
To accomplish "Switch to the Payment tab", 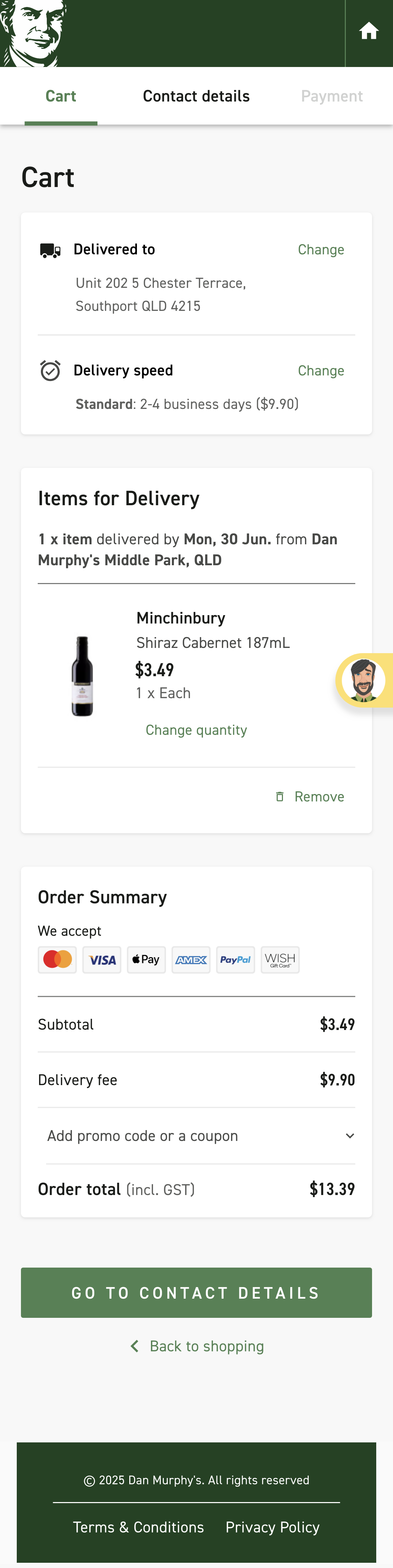I will 332,96.
